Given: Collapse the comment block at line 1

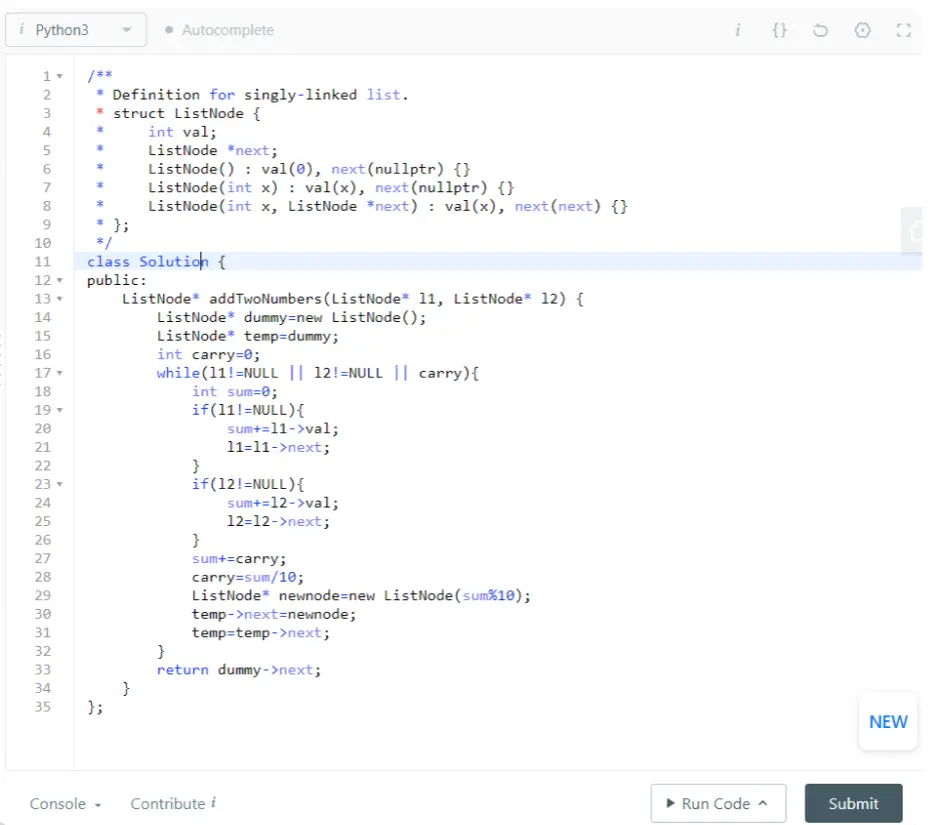Looking at the screenshot, I should point(60,76).
